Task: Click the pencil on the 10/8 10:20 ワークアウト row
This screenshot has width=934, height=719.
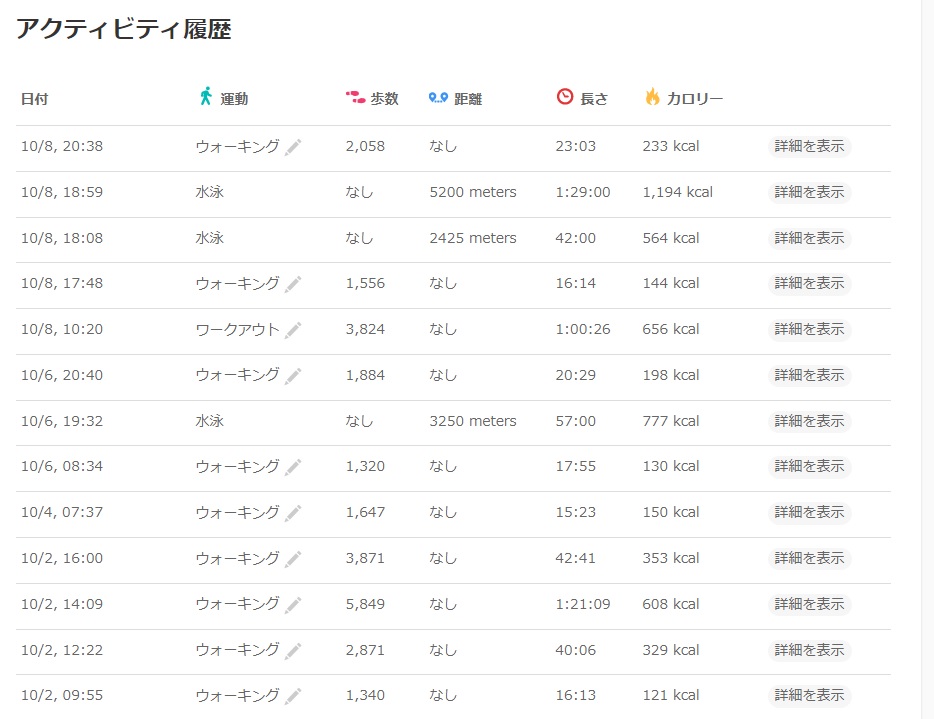Action: pos(293,330)
